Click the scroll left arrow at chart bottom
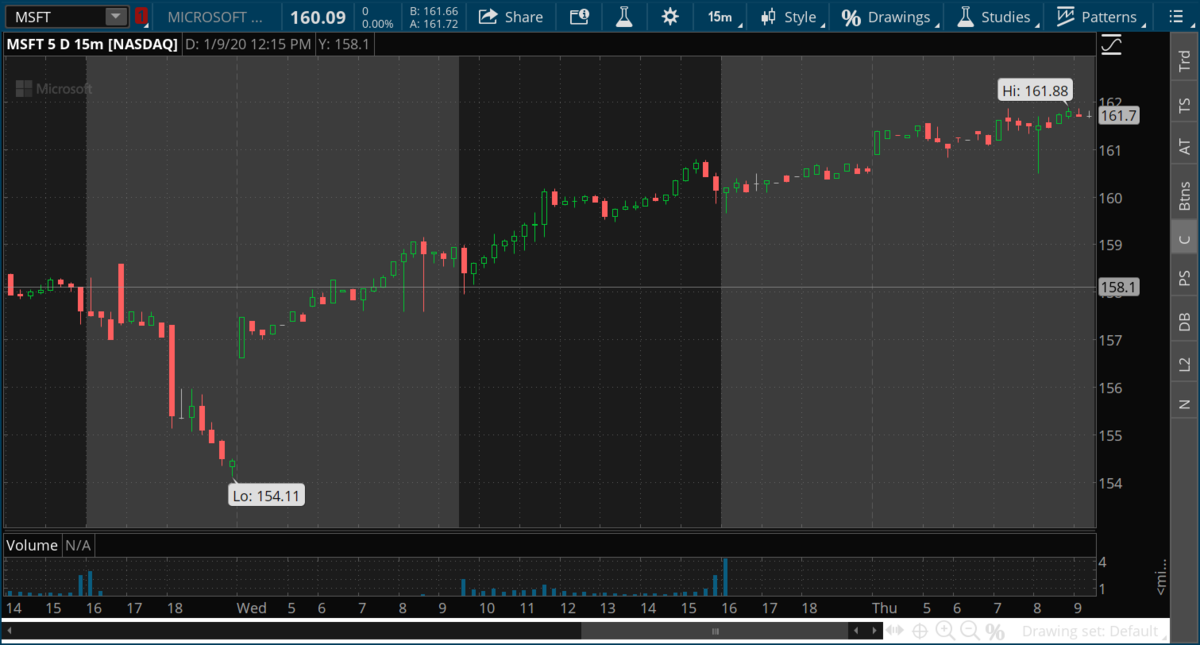This screenshot has width=1200, height=645. [855, 631]
